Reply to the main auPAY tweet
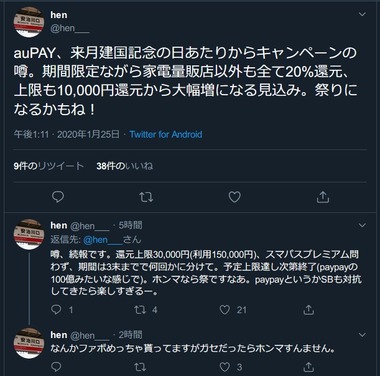 58,197
